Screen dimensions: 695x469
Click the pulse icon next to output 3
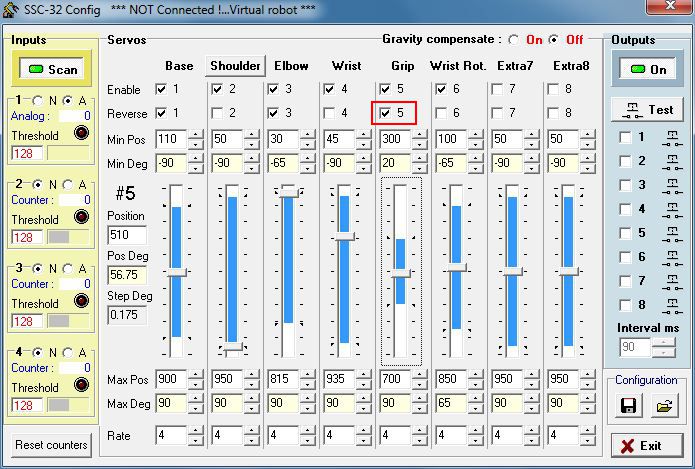click(x=672, y=186)
